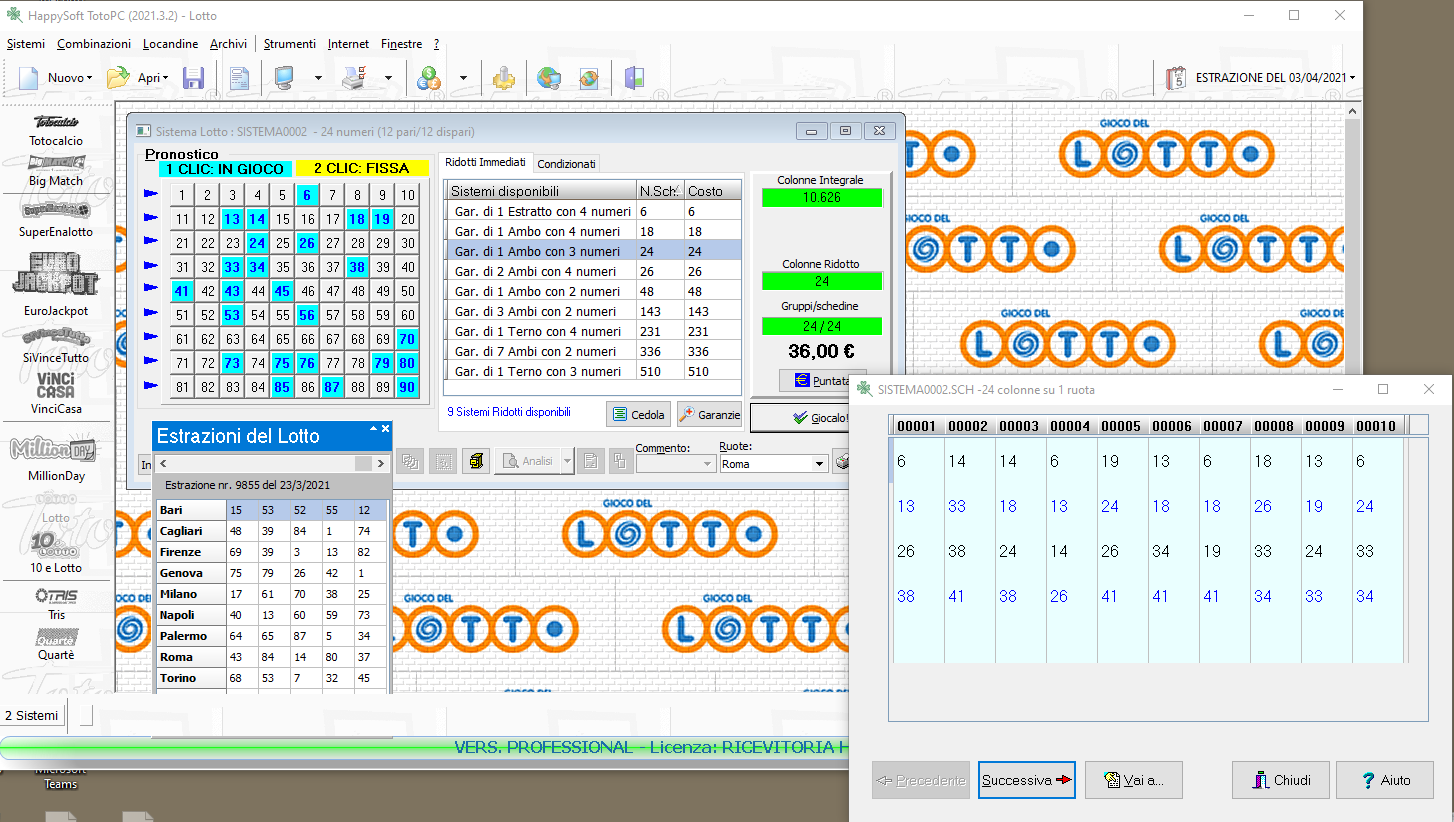
Task: Open dropdown arrow next to currency icon
Action: 463,78
